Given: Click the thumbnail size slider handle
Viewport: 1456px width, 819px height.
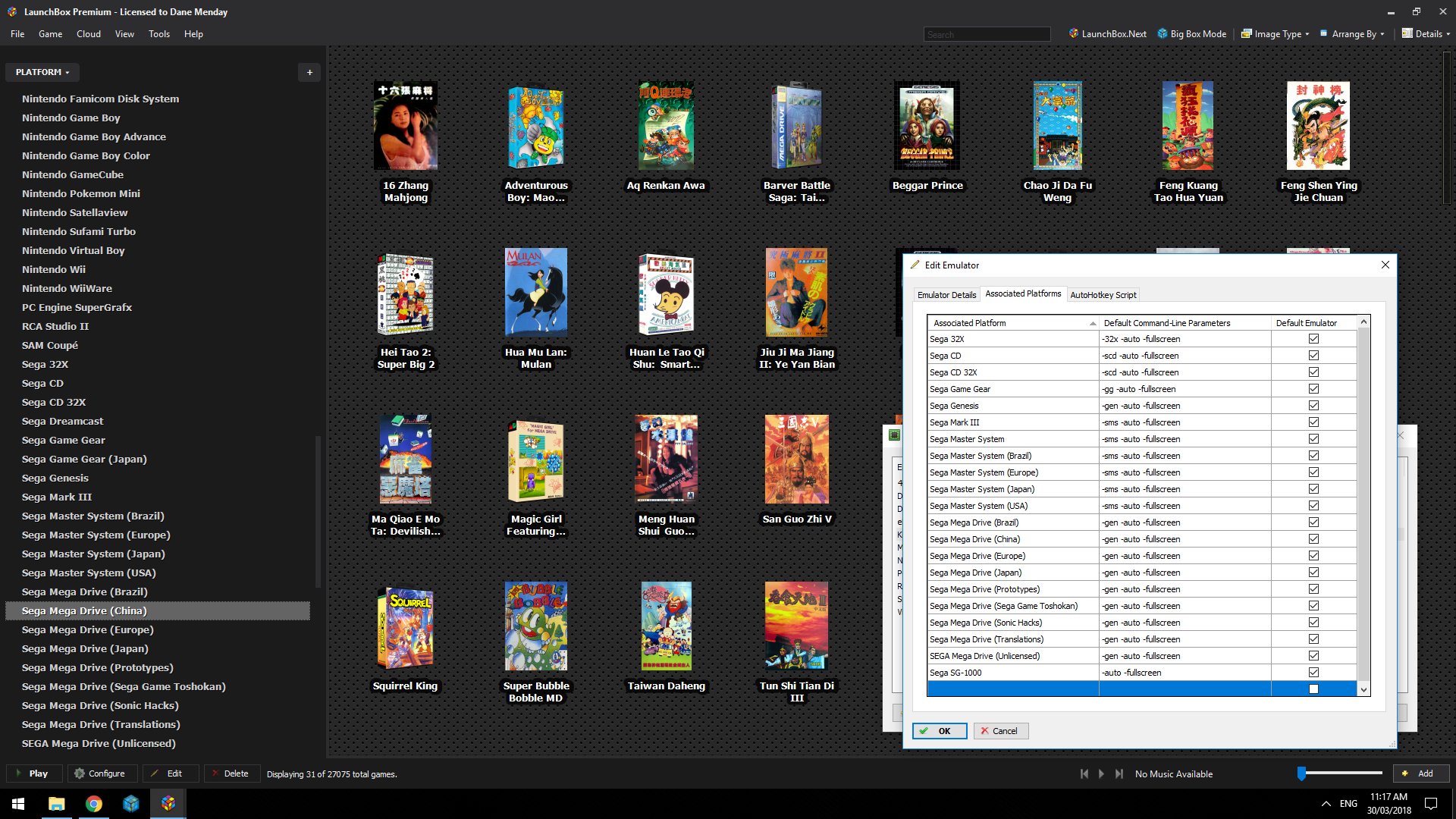Looking at the screenshot, I should (1302, 773).
